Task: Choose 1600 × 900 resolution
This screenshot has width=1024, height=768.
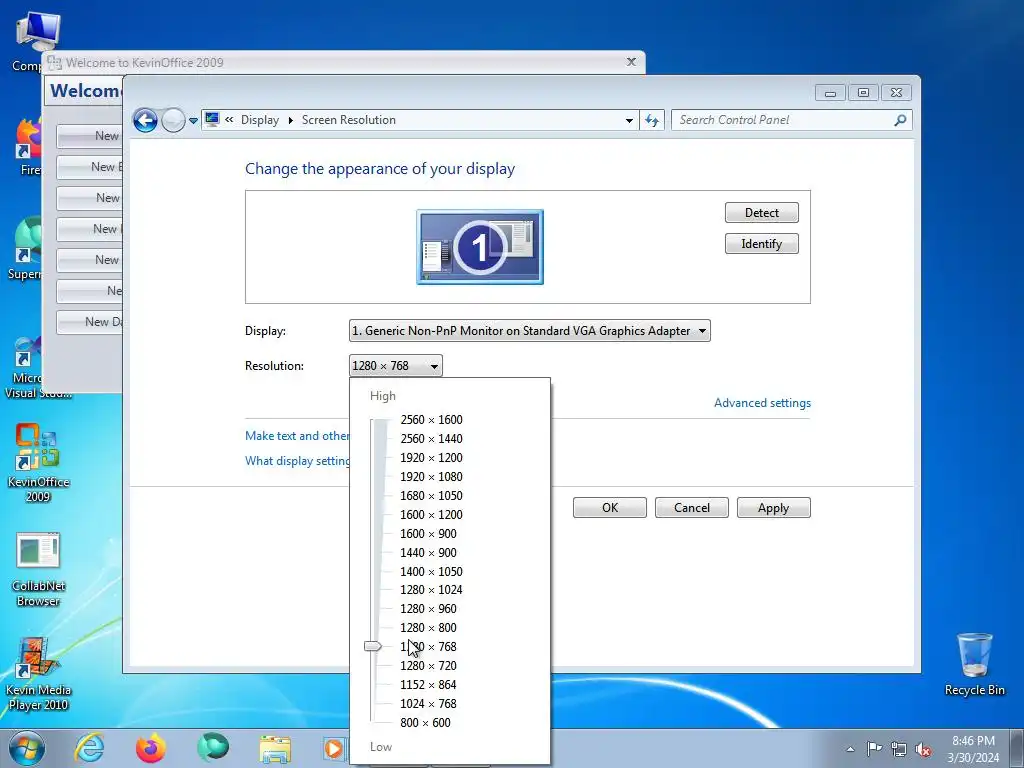Action: 428,534
